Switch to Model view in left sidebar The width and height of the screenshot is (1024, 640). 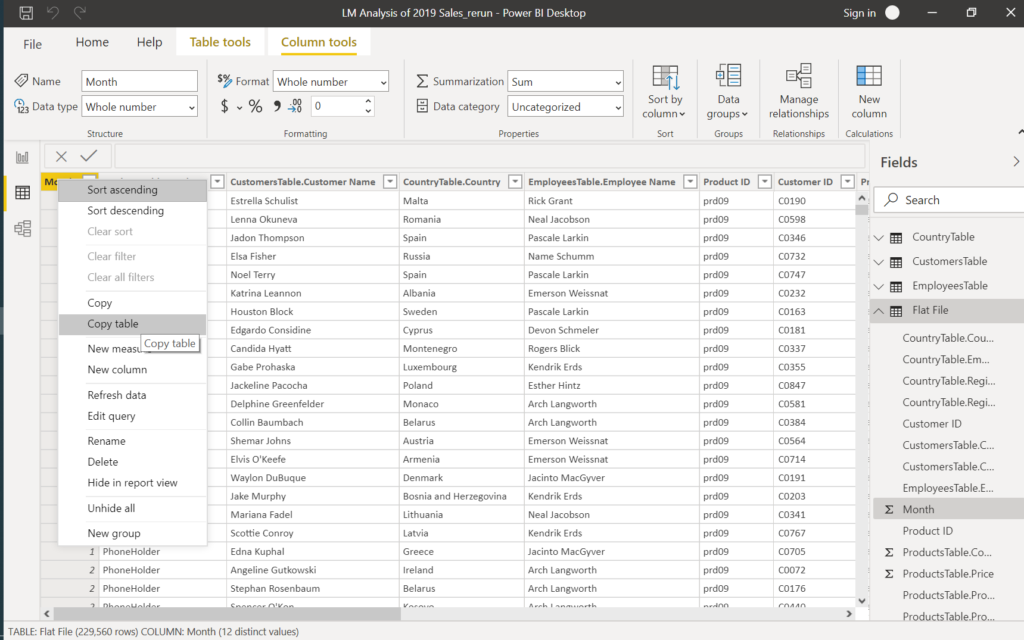[22, 229]
